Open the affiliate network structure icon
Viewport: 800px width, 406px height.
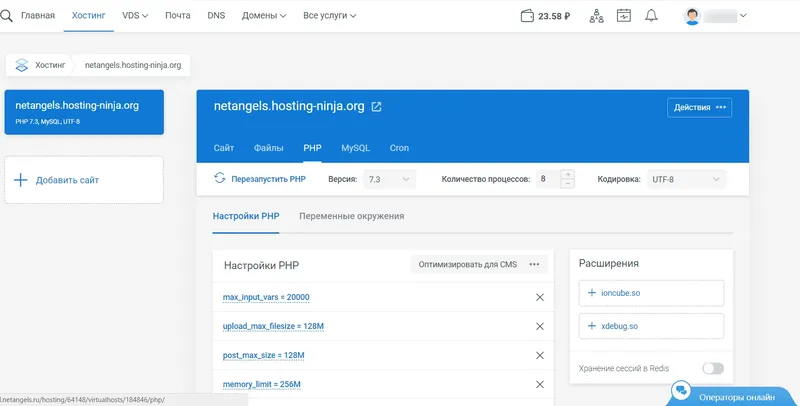[596, 16]
